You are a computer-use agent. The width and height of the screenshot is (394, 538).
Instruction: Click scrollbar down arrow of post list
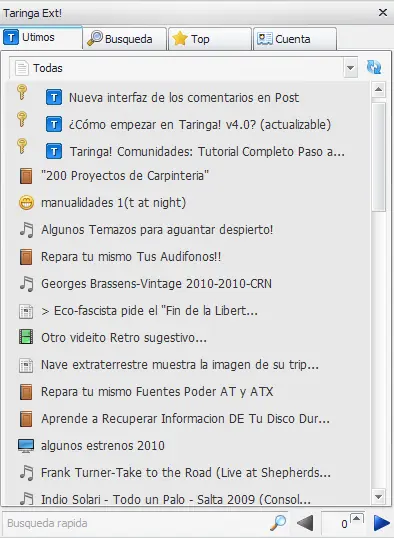point(379,496)
